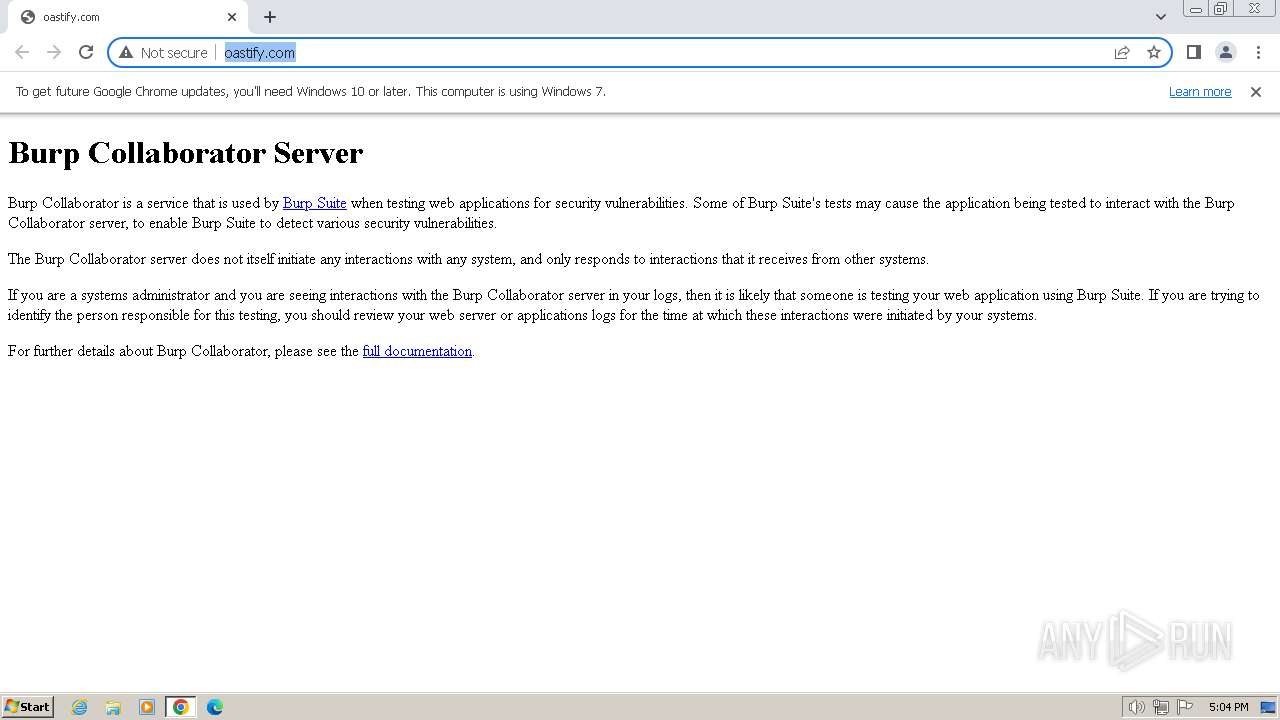Open the full documentation link

[x=417, y=351]
